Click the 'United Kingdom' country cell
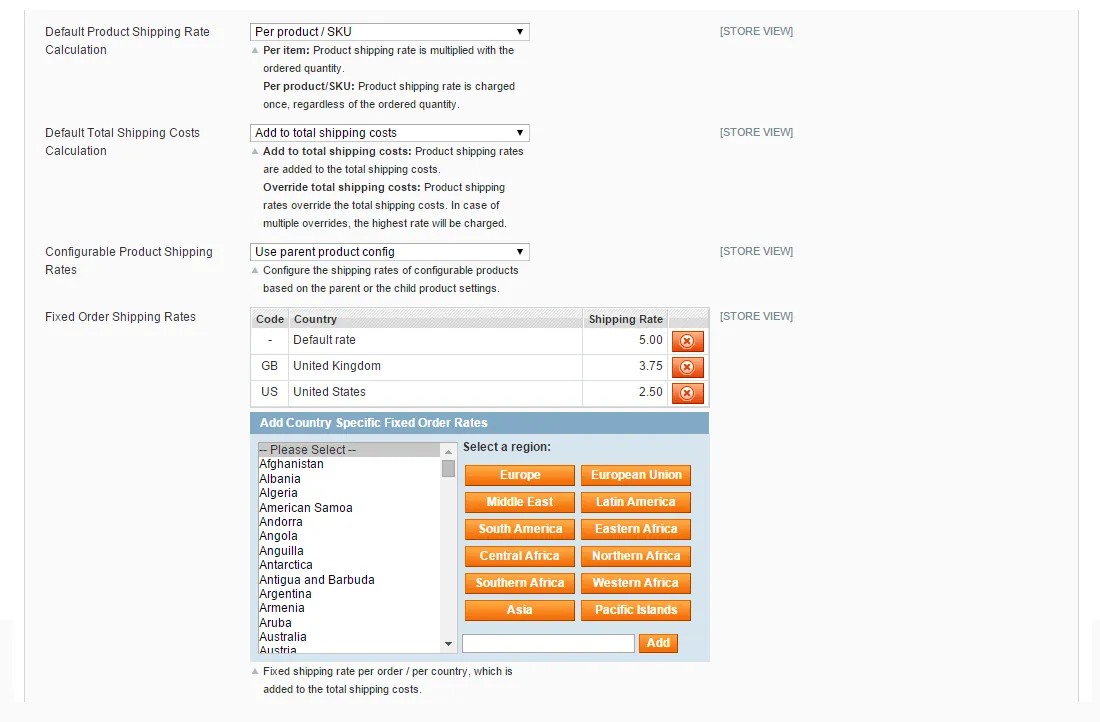 435,366
